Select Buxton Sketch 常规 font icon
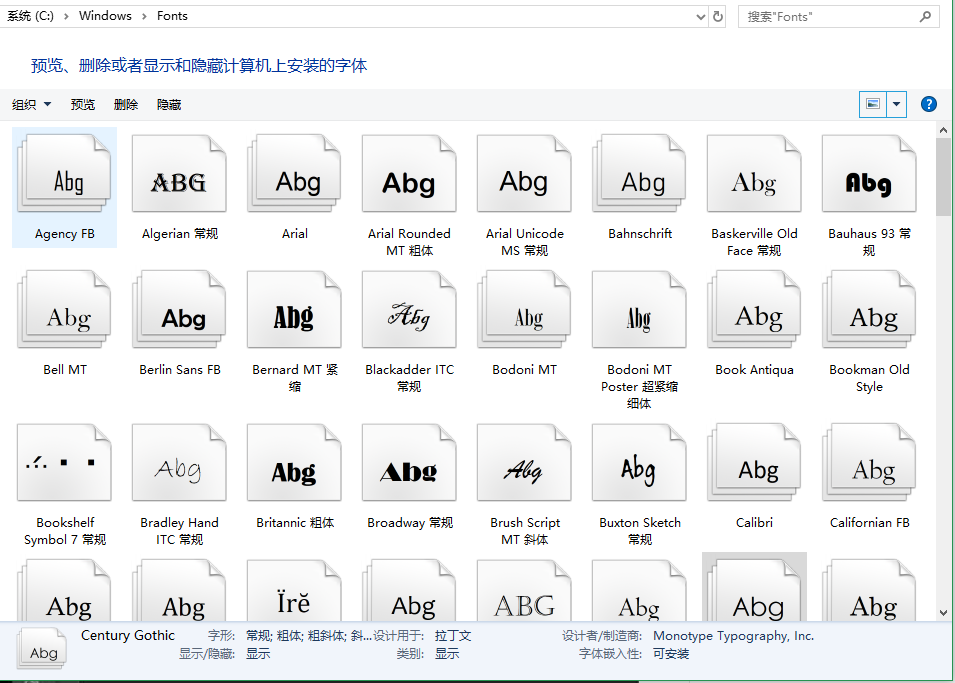This screenshot has width=955, height=683. tap(640, 462)
